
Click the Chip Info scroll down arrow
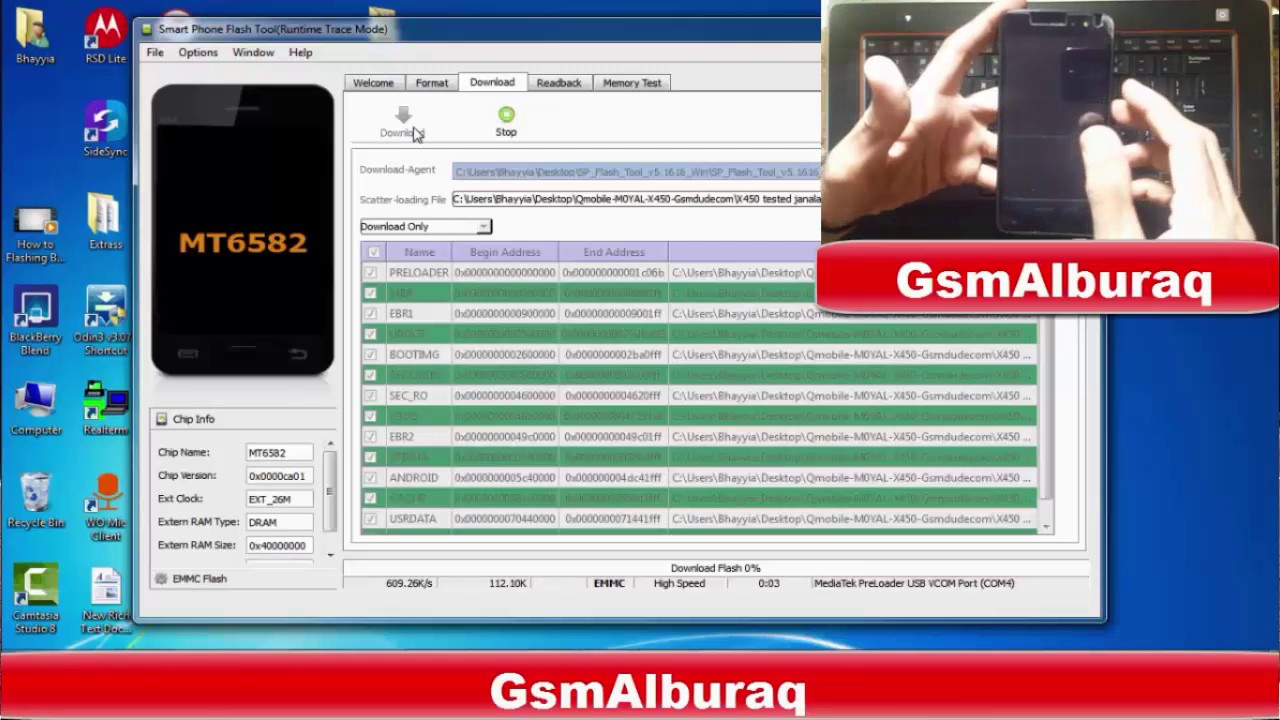pyautogui.click(x=330, y=555)
